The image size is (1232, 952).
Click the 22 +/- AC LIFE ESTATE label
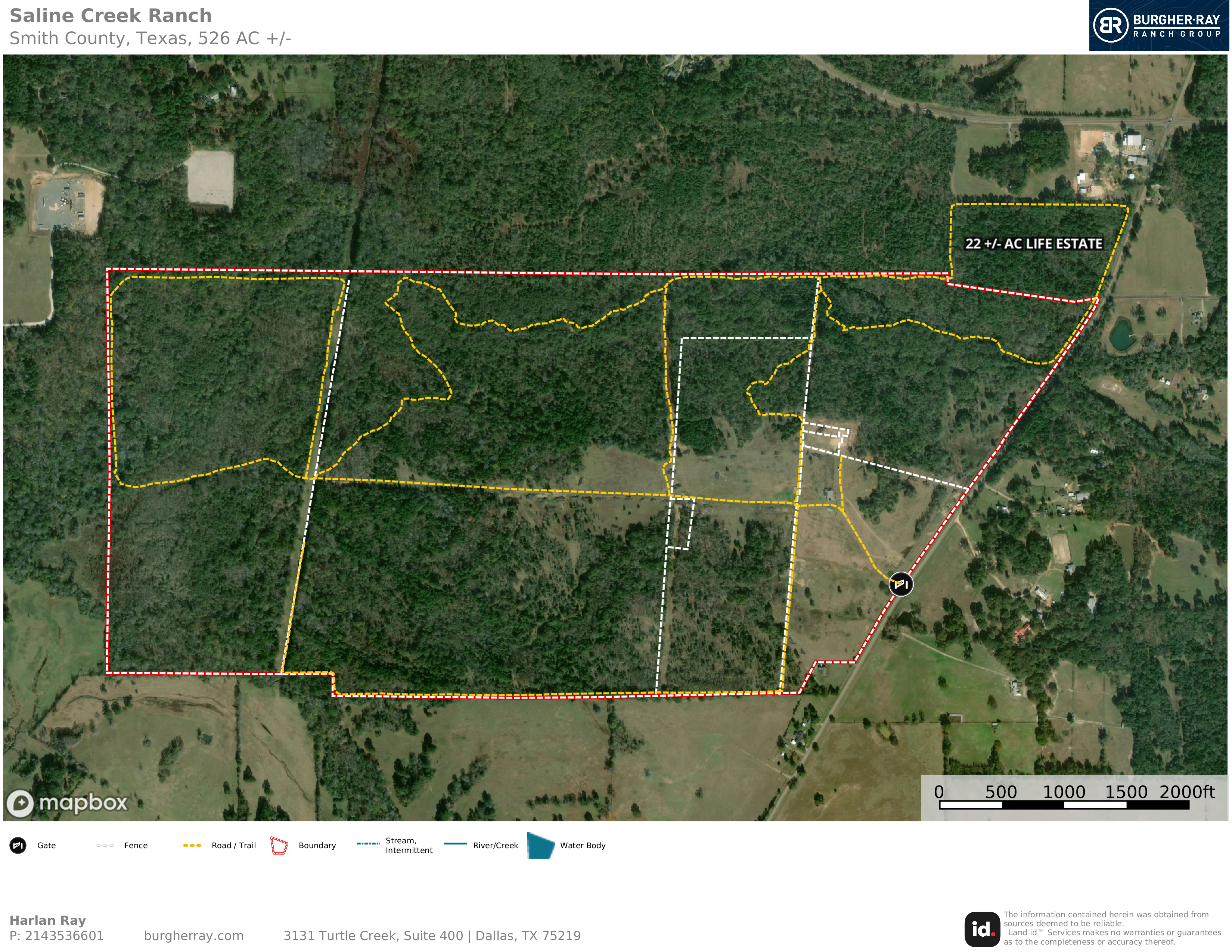click(1033, 244)
